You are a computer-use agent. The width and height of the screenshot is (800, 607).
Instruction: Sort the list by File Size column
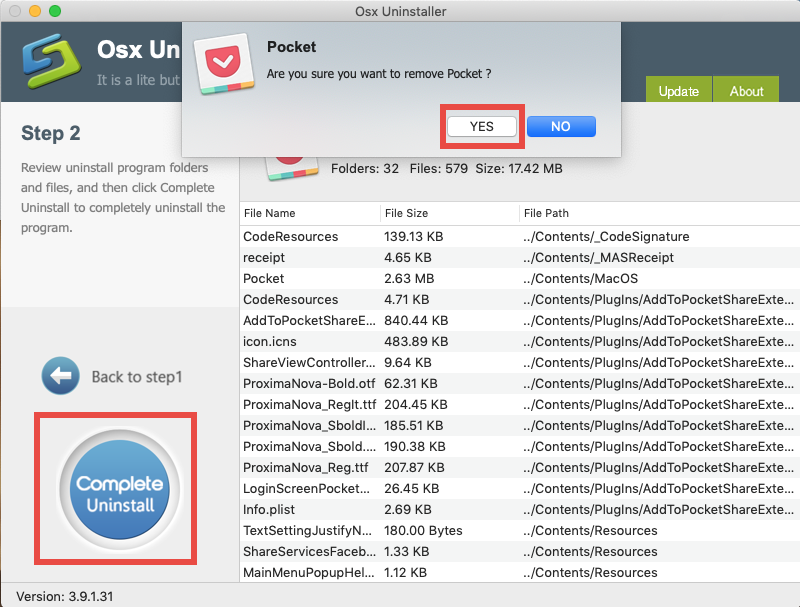click(x=410, y=213)
